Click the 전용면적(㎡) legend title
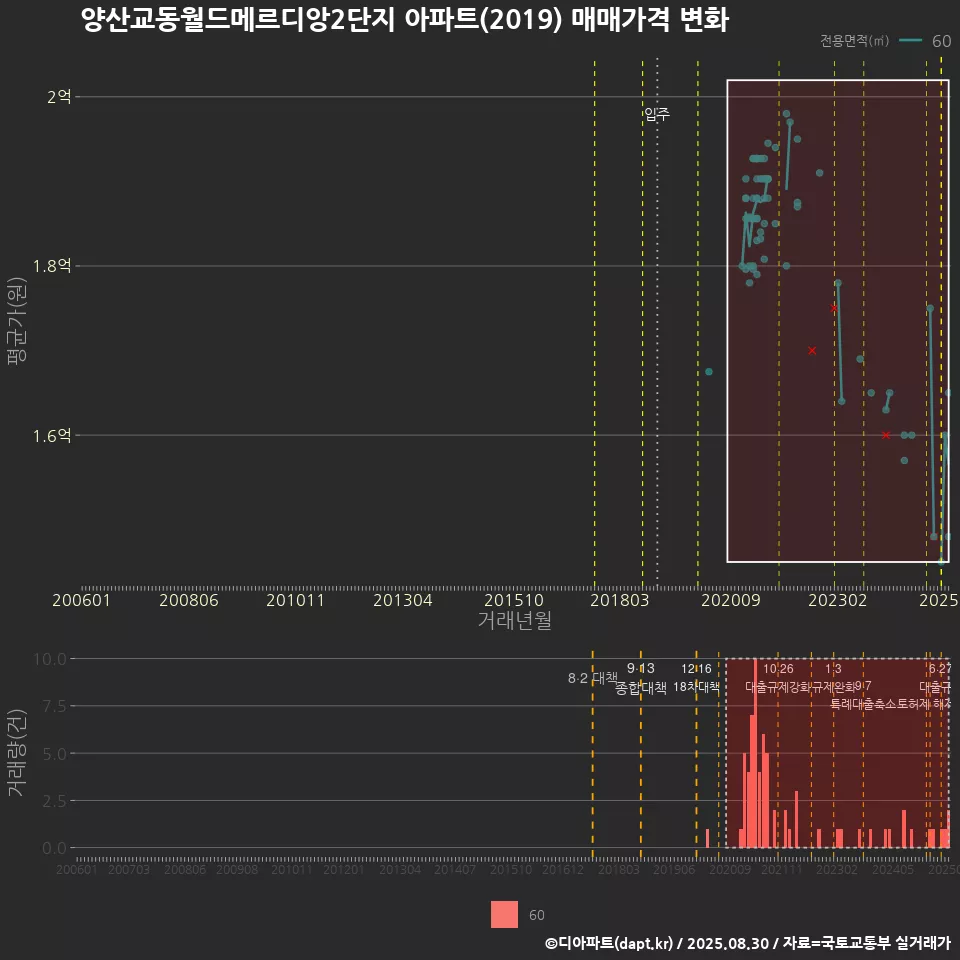Screen dimensions: 960x960 point(854,41)
